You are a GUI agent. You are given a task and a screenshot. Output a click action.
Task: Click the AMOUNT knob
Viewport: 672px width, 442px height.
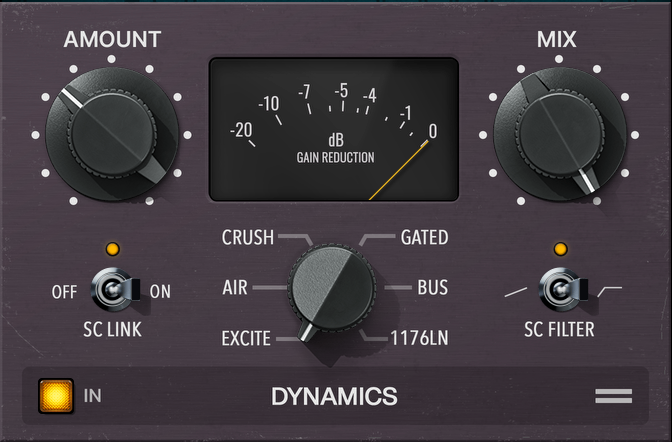point(112,134)
